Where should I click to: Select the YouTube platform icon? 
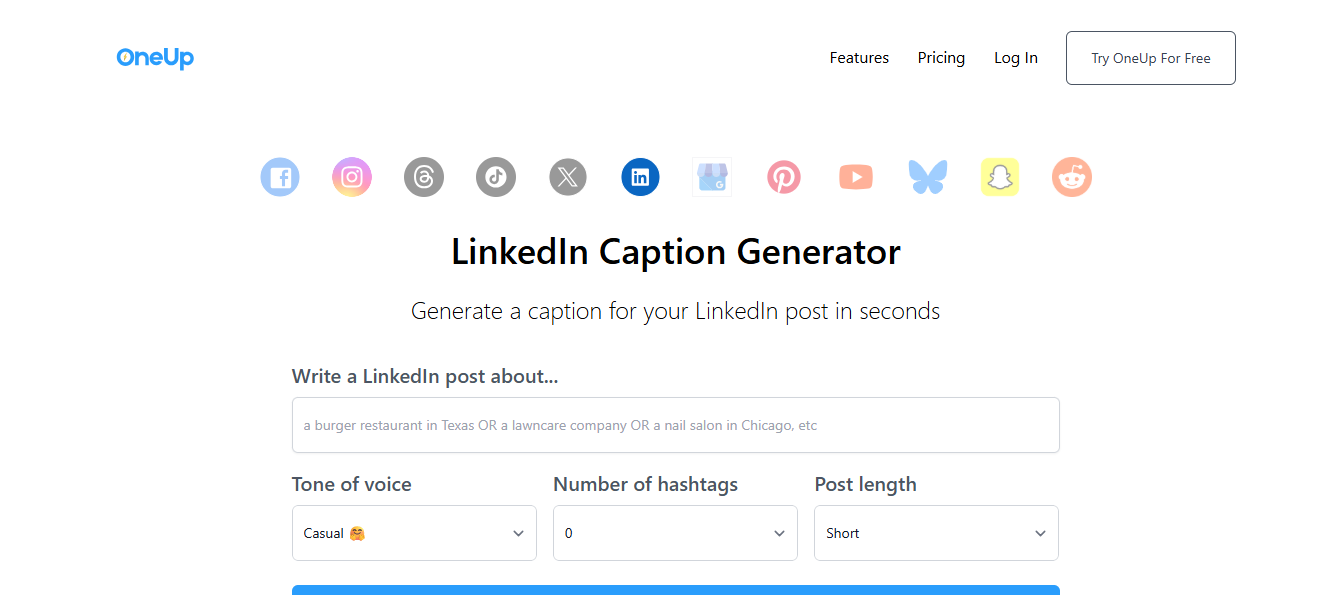pos(856,178)
